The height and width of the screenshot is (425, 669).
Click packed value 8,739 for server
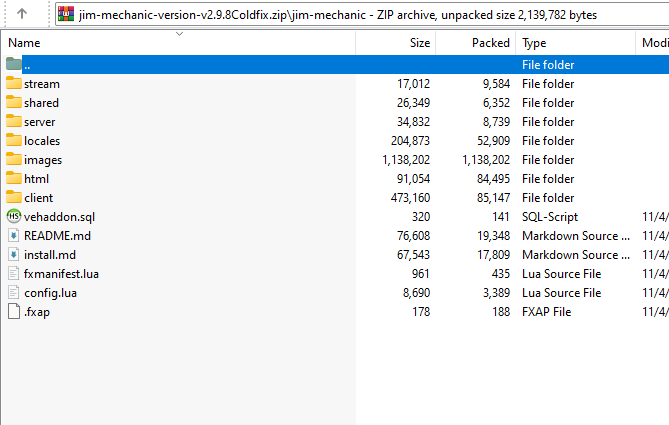tap(496, 122)
